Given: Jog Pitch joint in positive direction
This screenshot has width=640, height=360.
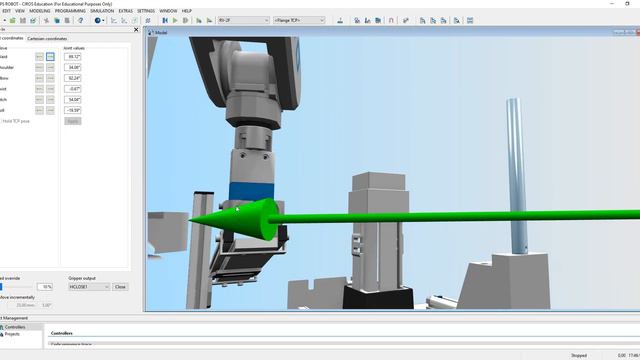Looking at the screenshot, I should [50, 100].
